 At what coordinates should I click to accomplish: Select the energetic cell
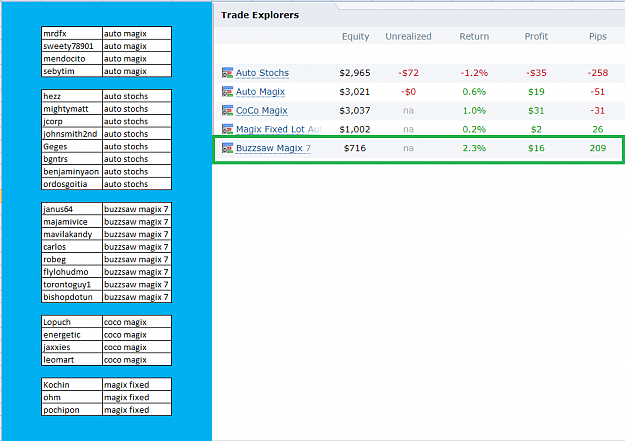pyautogui.click(x=72, y=335)
